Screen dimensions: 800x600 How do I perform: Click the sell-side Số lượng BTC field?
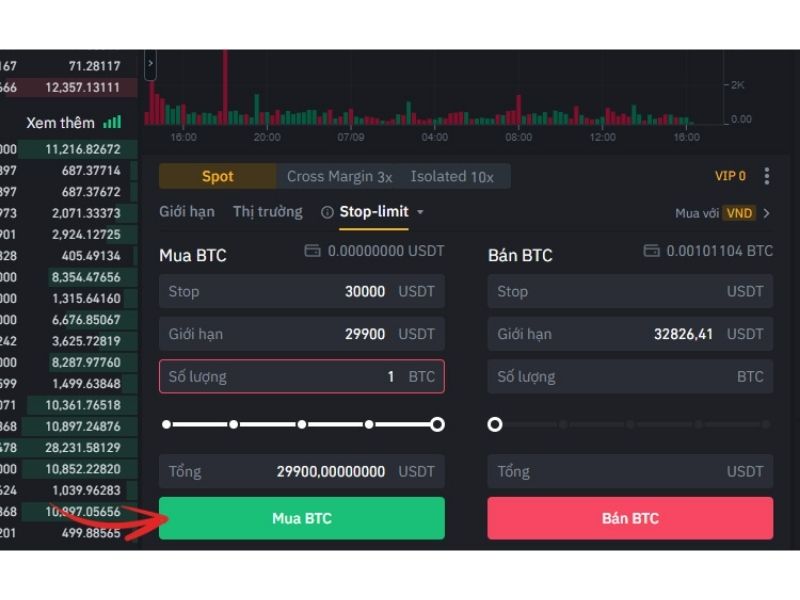pyautogui.click(x=630, y=377)
